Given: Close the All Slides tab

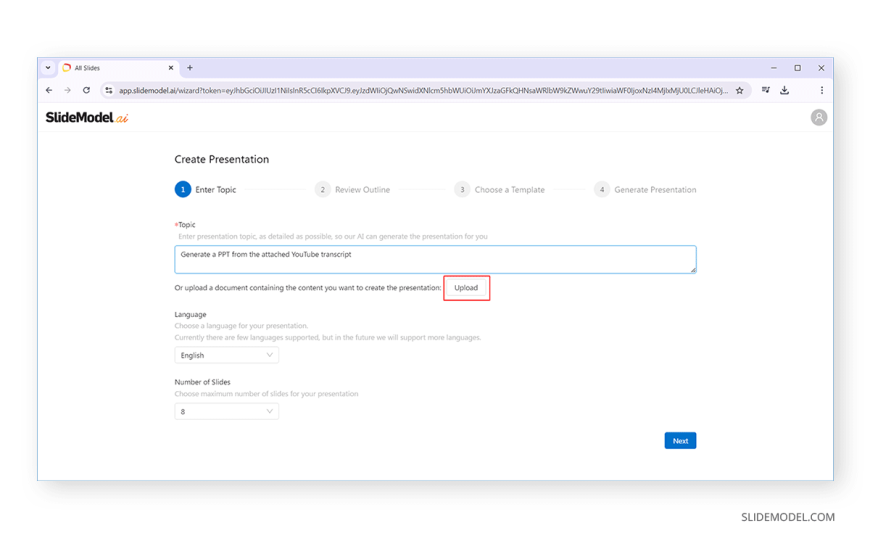Looking at the screenshot, I should (x=171, y=68).
